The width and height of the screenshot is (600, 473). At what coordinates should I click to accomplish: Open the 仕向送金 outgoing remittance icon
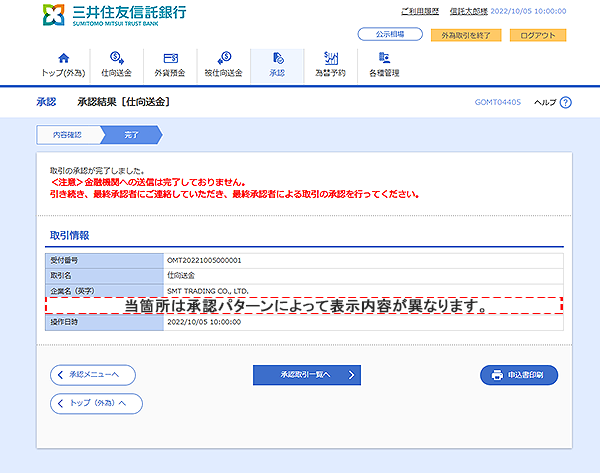[117, 58]
